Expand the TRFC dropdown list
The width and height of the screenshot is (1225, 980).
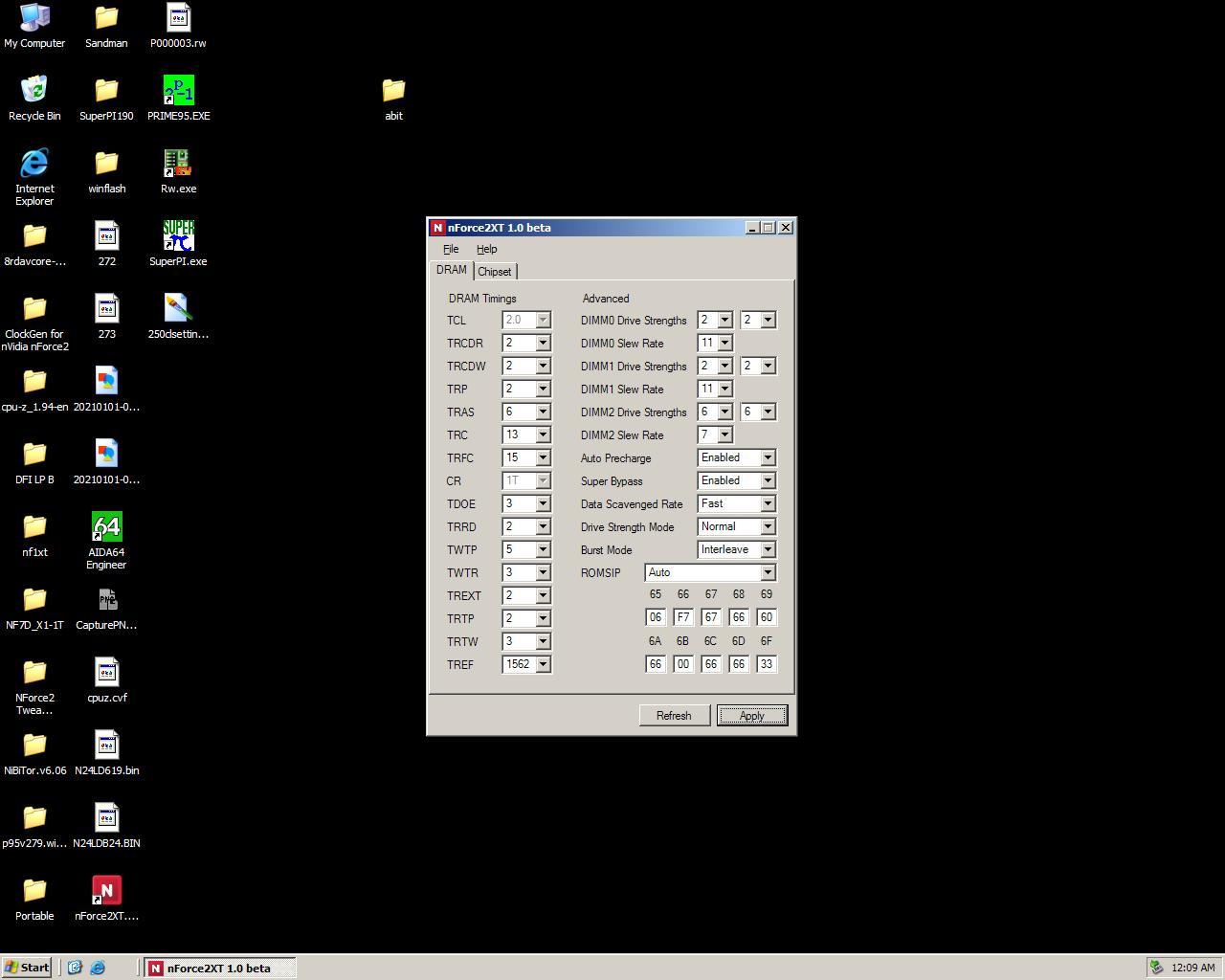pos(543,457)
